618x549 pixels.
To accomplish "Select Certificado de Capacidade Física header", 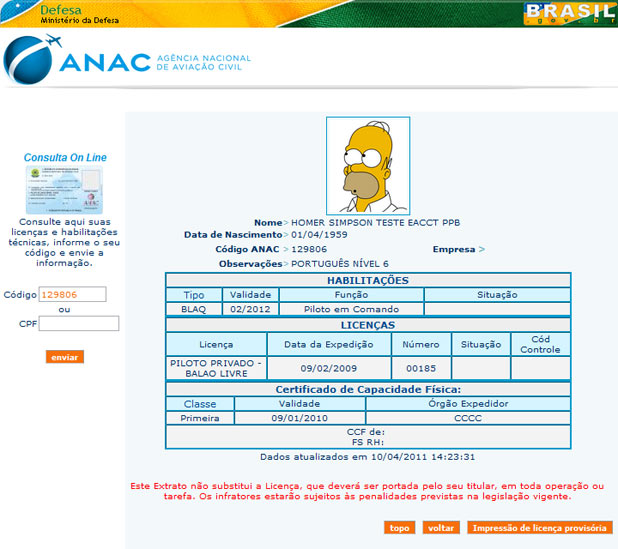I will click(x=368, y=389).
